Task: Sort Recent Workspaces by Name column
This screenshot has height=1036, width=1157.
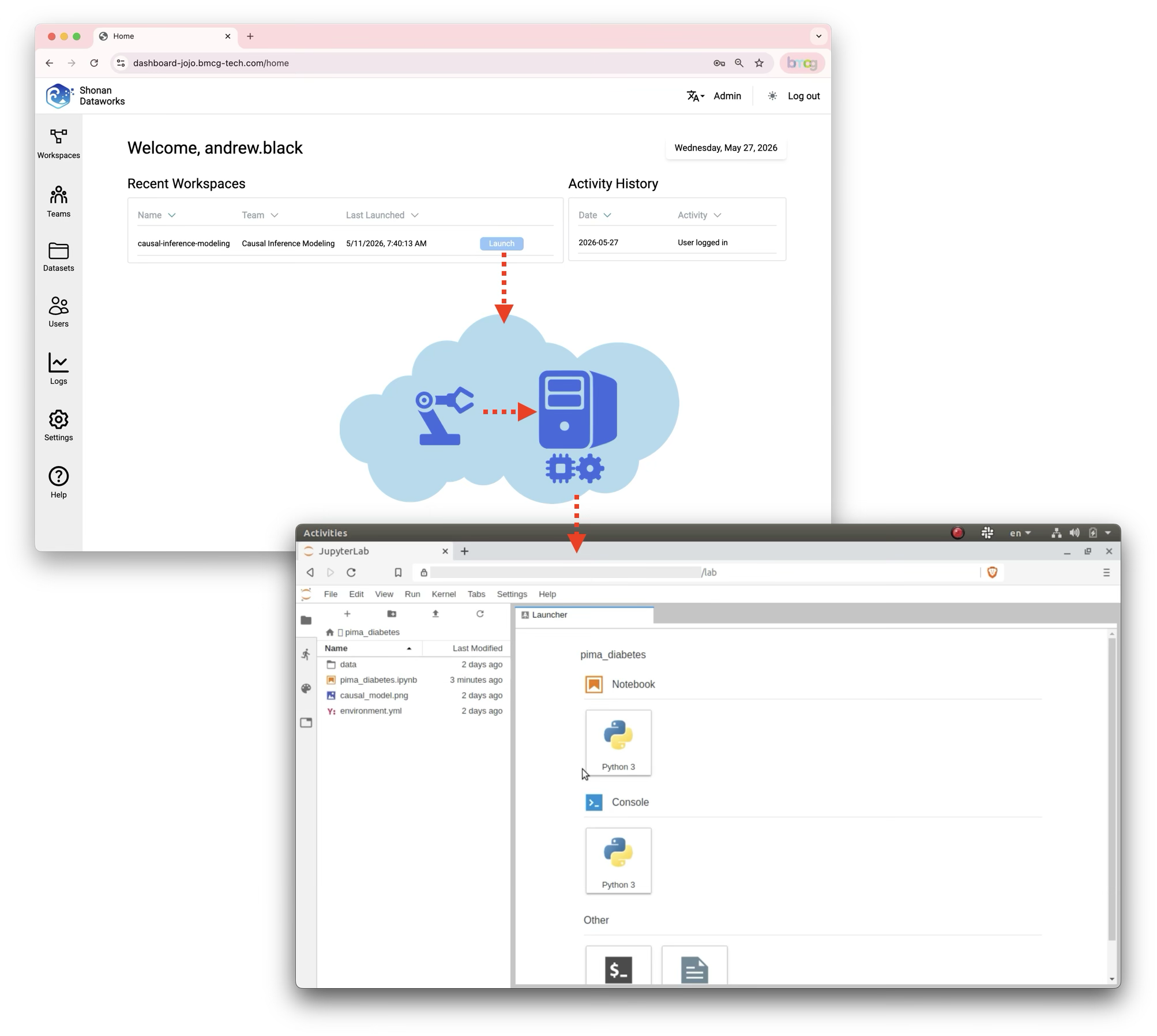Action: [156, 215]
